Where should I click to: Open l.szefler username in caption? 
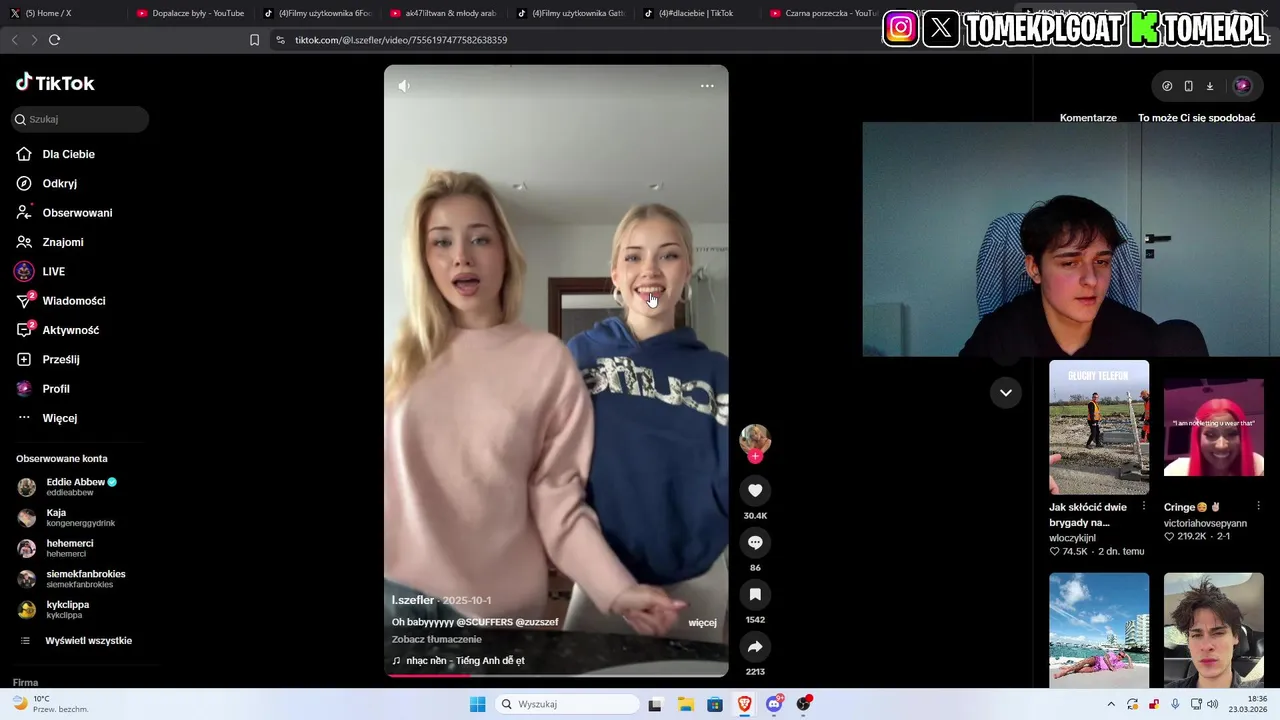tap(413, 600)
